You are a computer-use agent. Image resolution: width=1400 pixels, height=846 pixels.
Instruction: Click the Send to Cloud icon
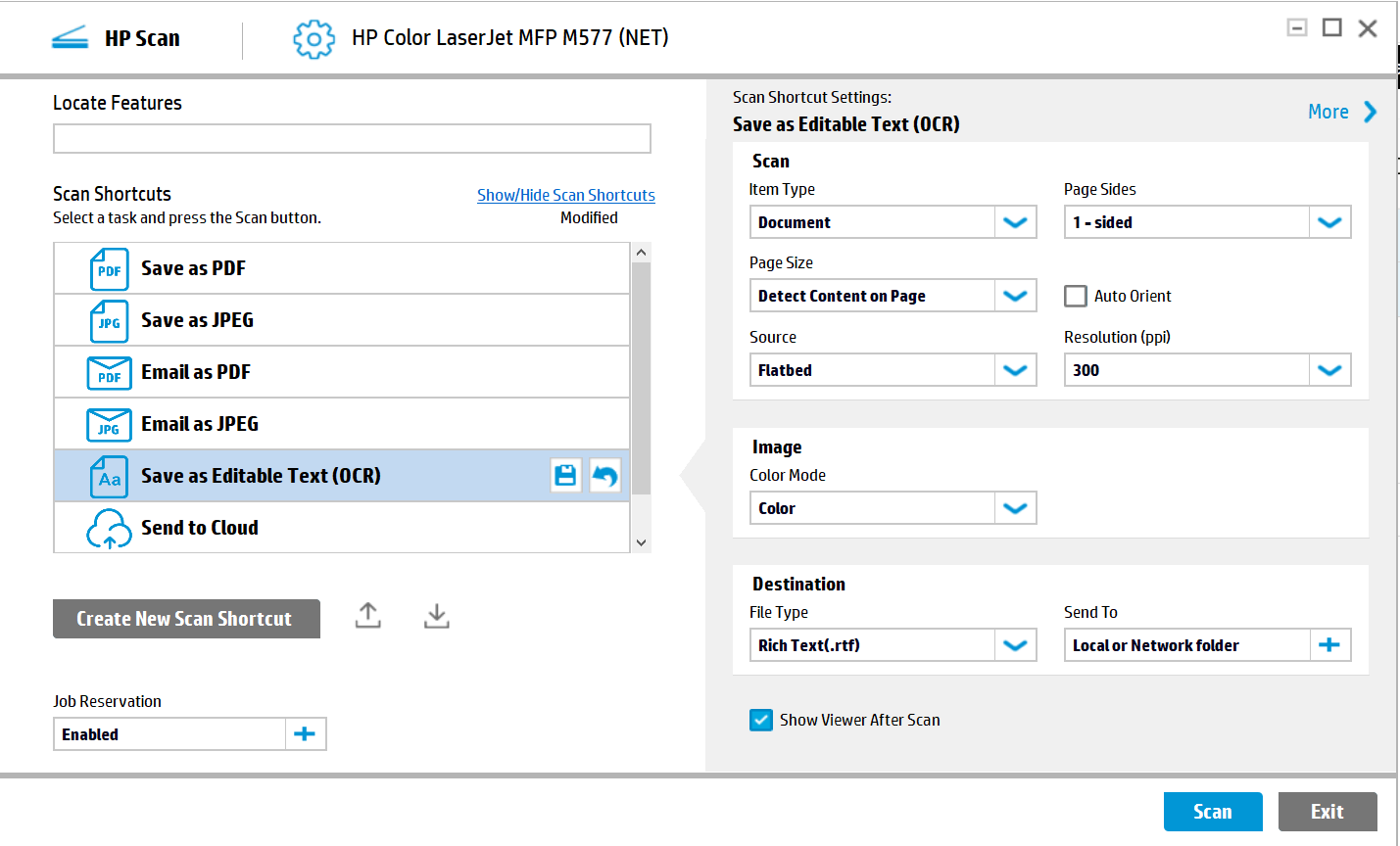pos(109,529)
